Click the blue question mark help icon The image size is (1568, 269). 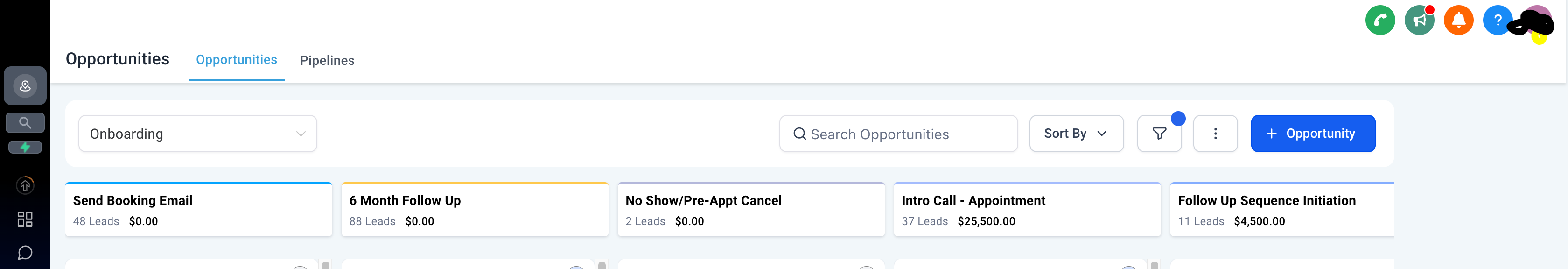coord(1497,21)
